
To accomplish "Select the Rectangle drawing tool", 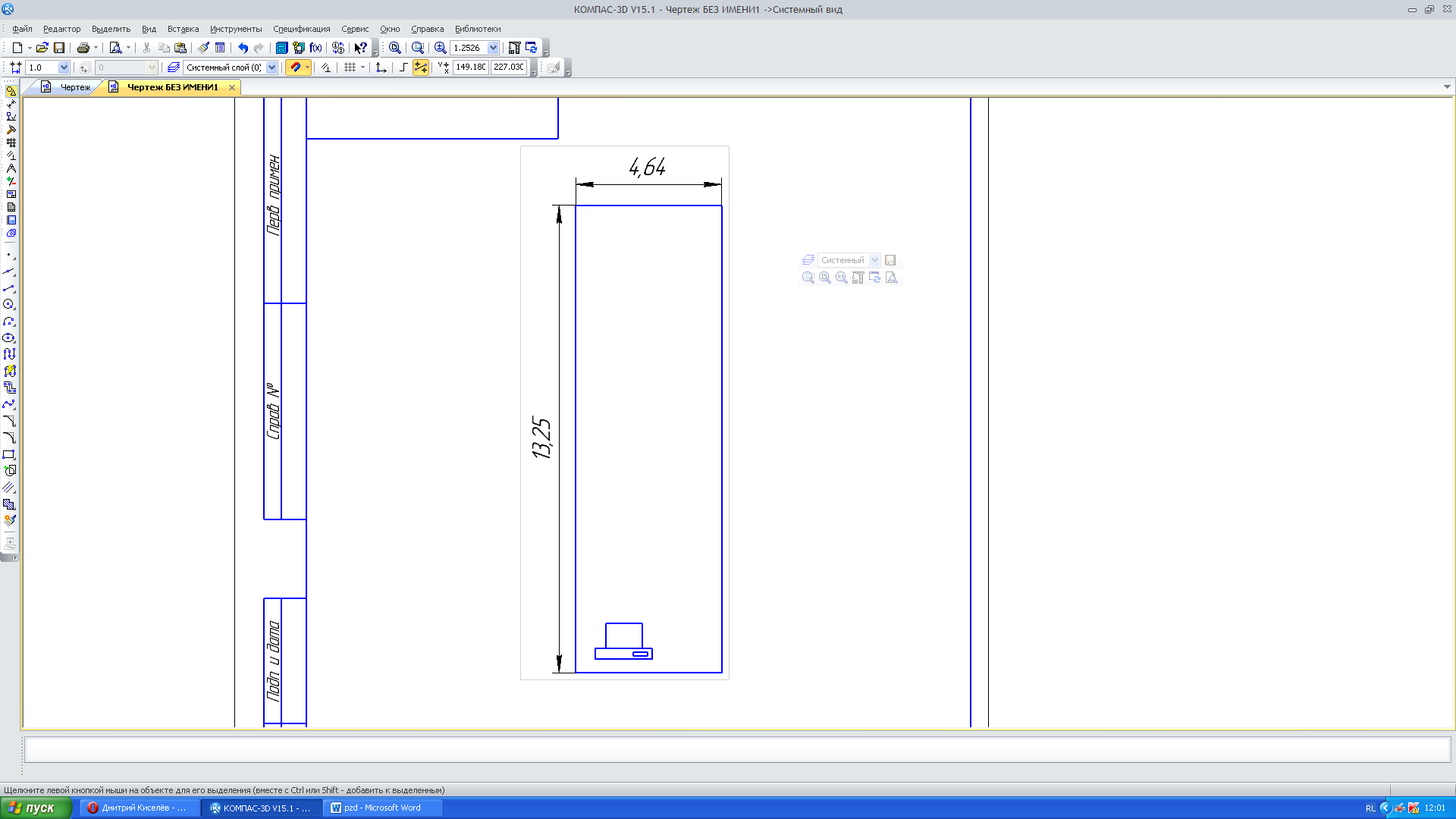I will tap(9, 454).
